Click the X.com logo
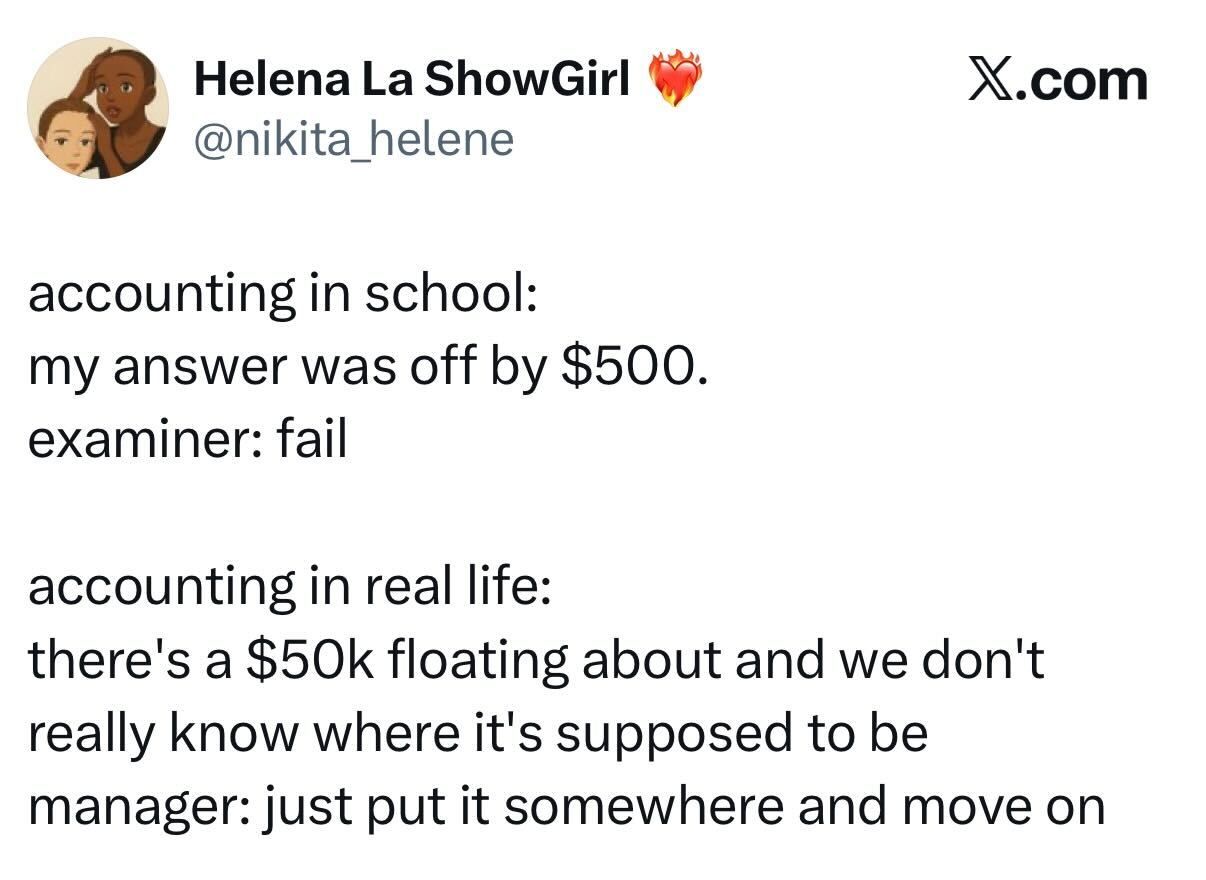1206x880 pixels. 1057,79
